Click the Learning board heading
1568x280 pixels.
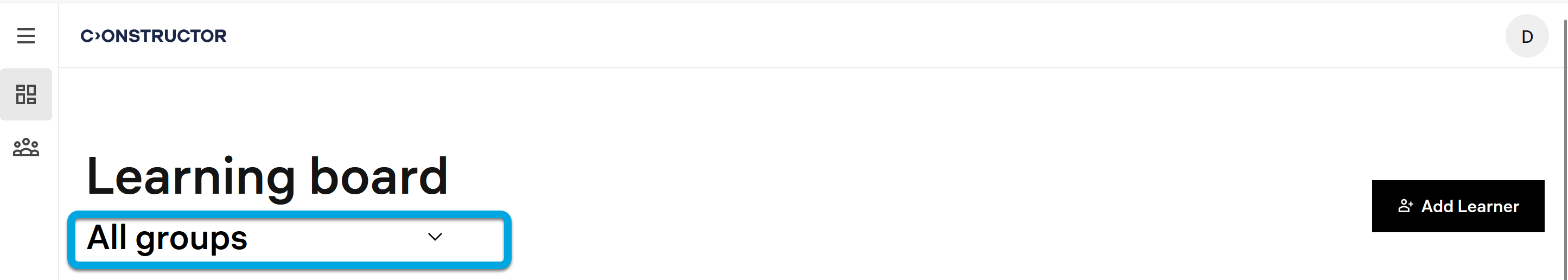click(266, 176)
